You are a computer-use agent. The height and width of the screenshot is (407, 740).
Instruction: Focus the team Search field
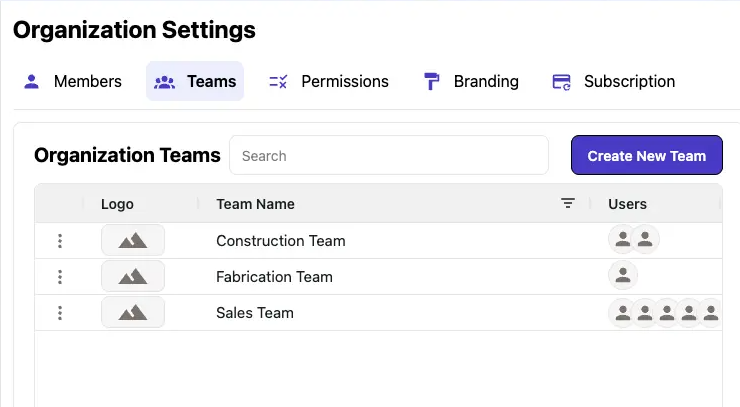389,156
